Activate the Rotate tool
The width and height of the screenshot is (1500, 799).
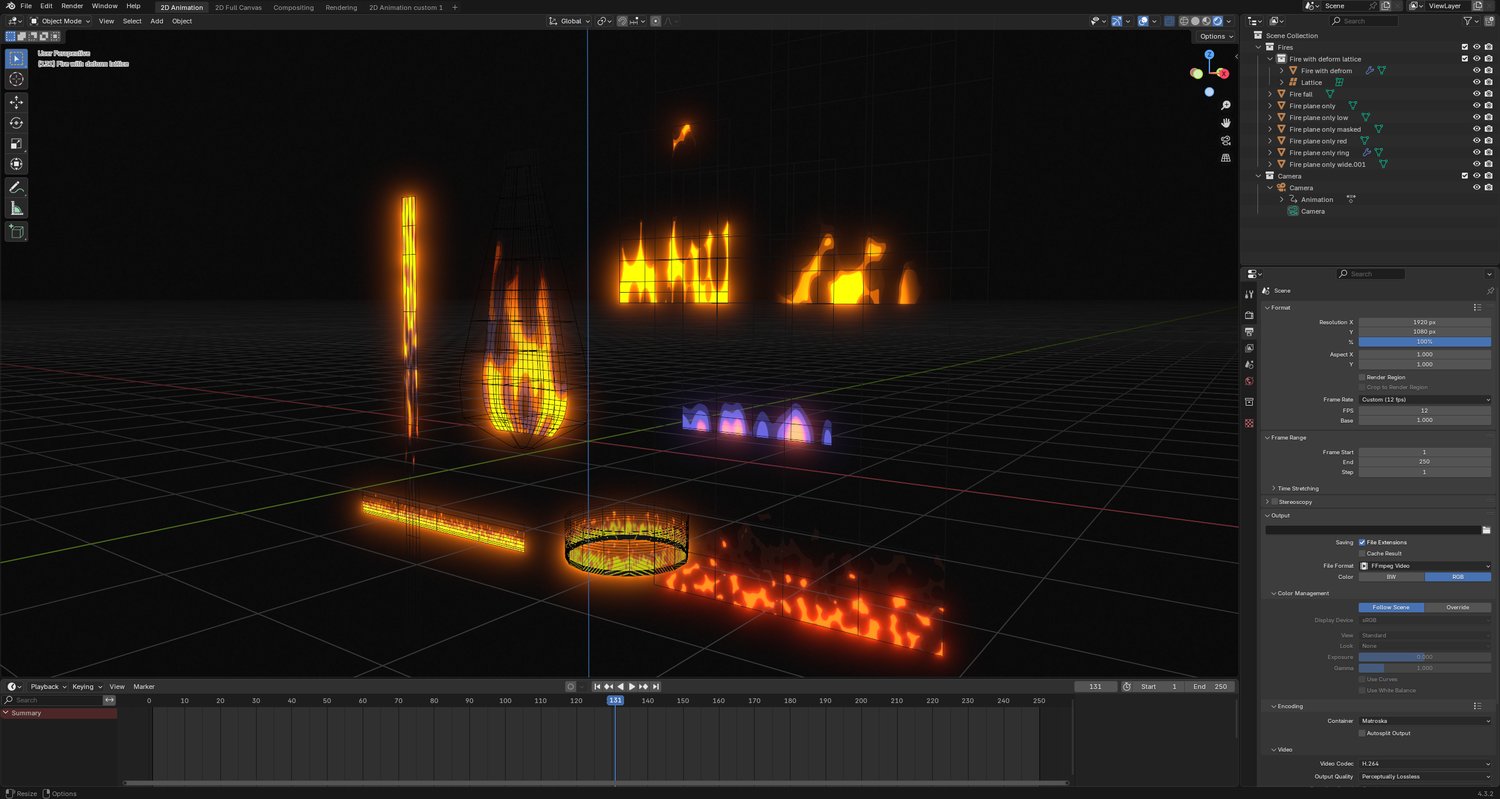point(17,123)
